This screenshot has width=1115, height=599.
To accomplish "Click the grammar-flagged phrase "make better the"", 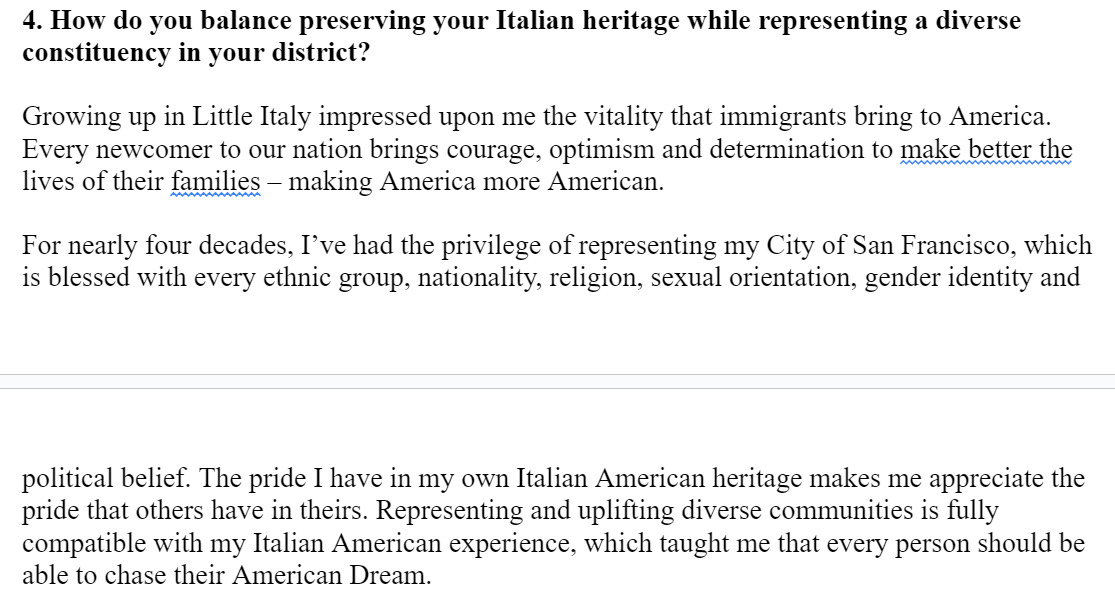I will (986, 149).
